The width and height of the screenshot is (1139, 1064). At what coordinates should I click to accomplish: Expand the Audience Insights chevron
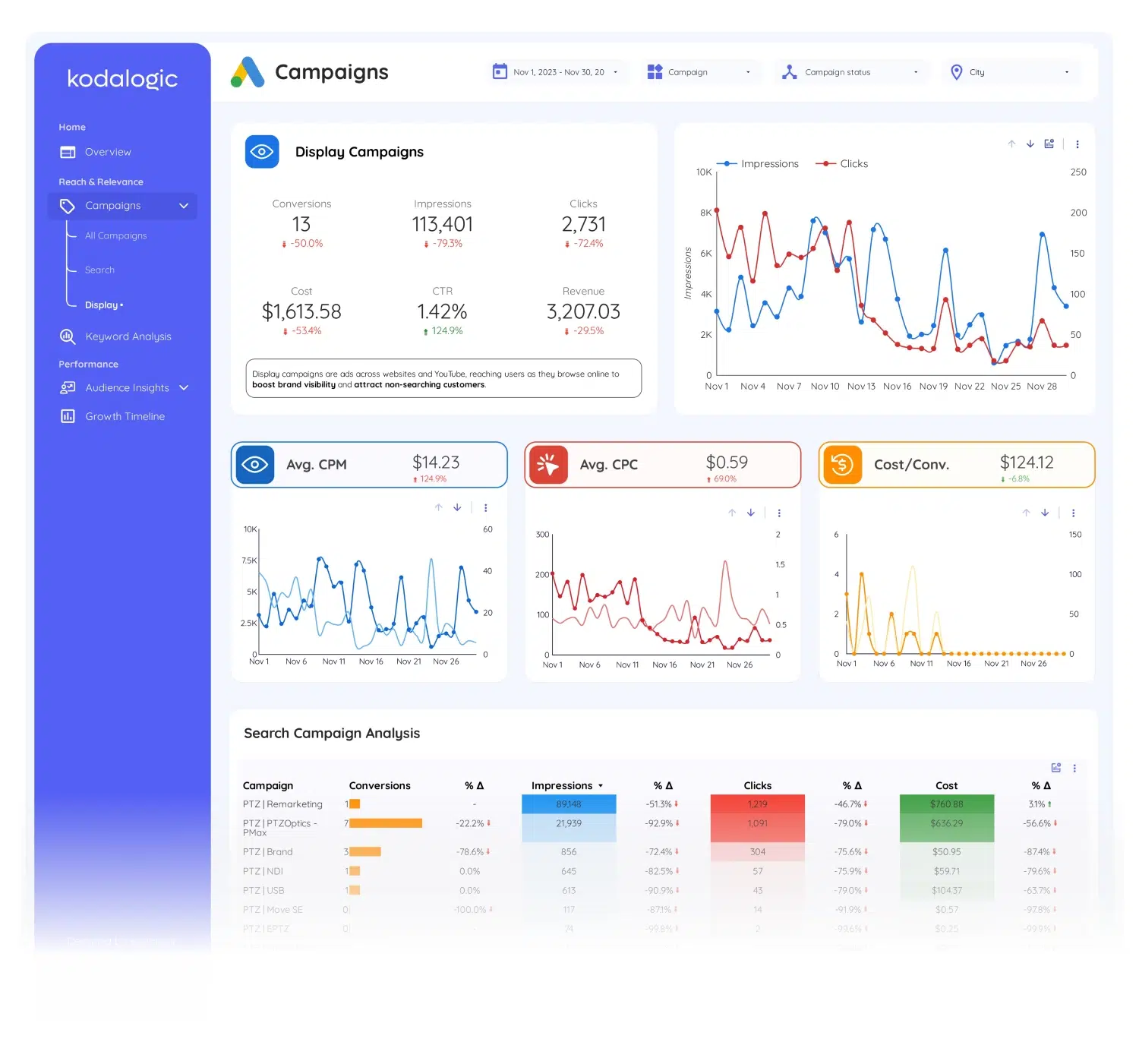coord(184,387)
